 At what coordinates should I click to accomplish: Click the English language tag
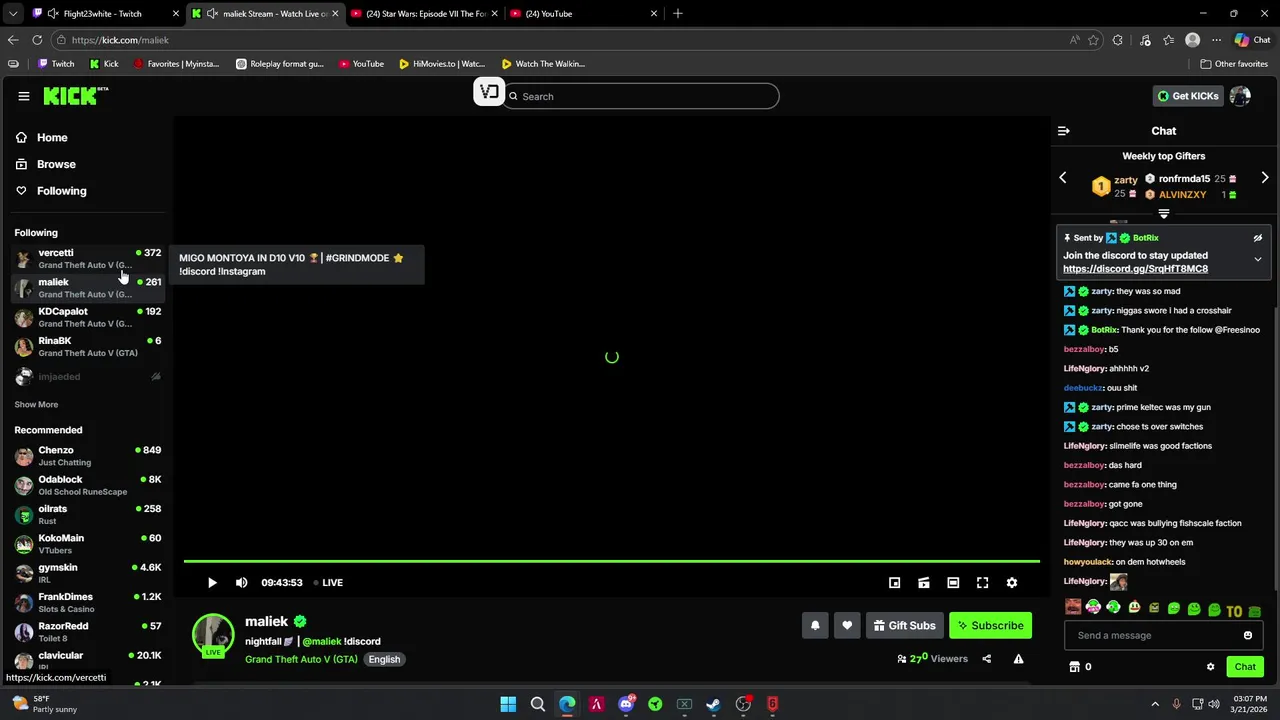click(x=384, y=659)
